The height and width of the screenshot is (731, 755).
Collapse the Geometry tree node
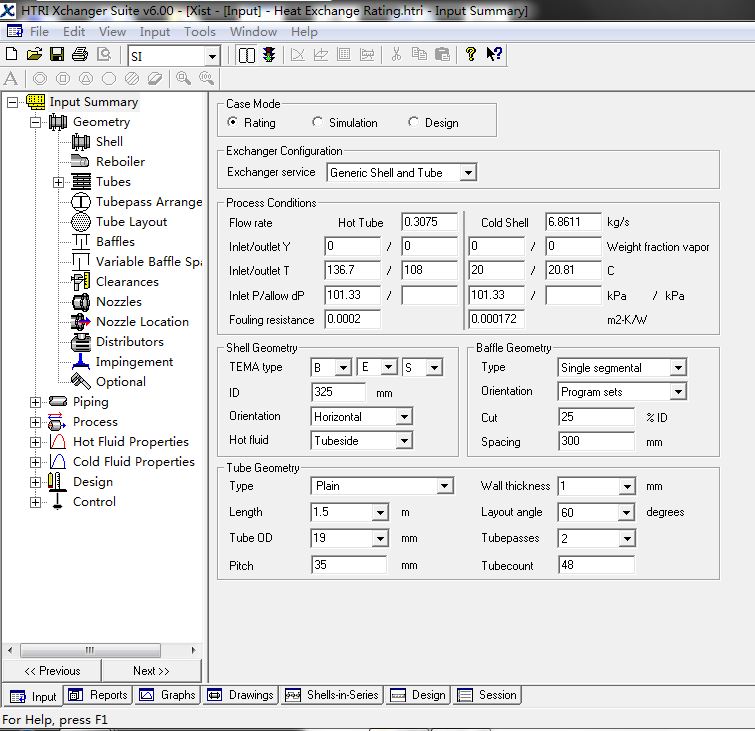pos(35,122)
